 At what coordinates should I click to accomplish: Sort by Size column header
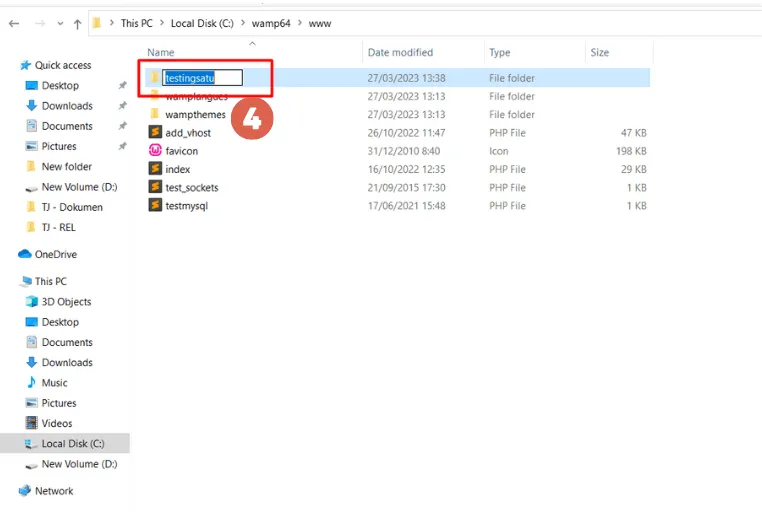pyautogui.click(x=599, y=52)
